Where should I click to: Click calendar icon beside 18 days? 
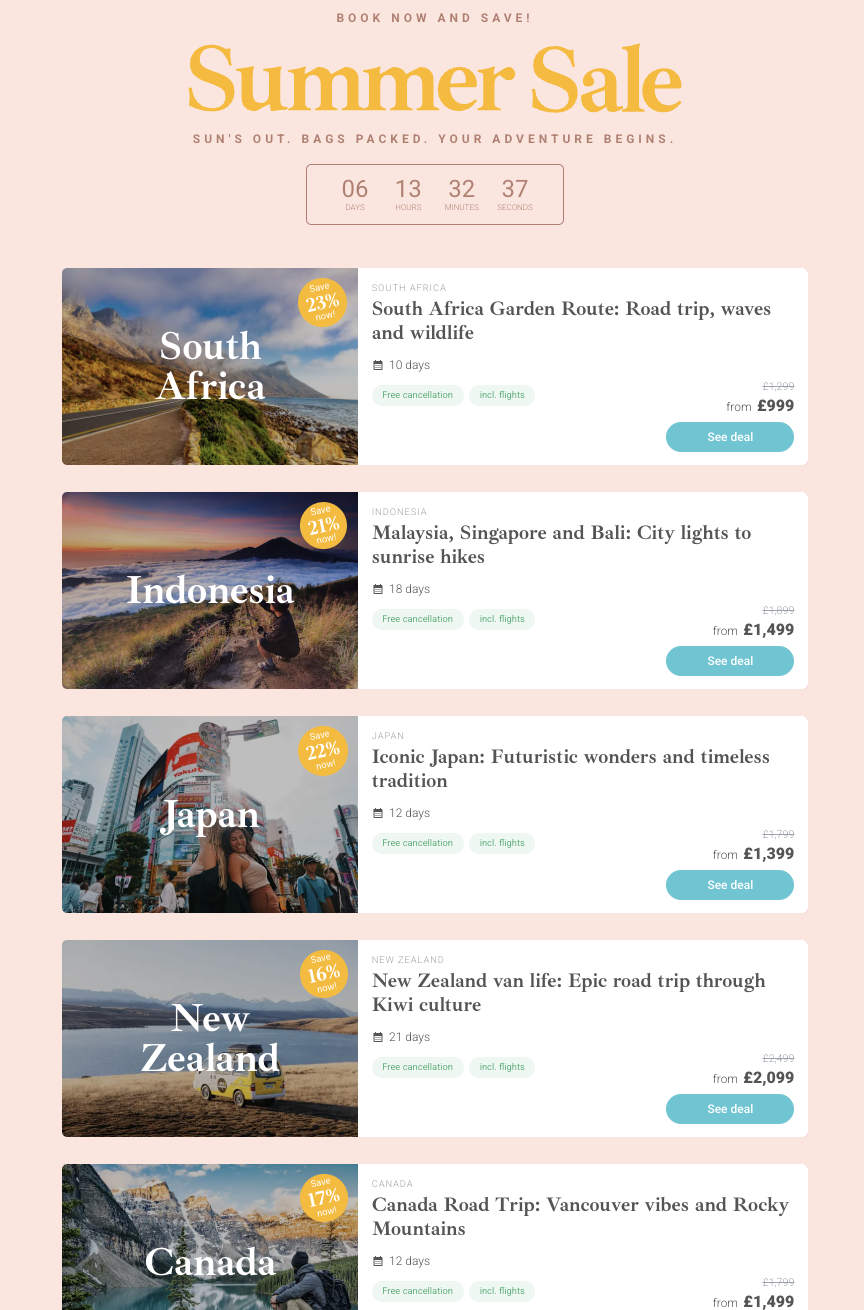(x=378, y=589)
